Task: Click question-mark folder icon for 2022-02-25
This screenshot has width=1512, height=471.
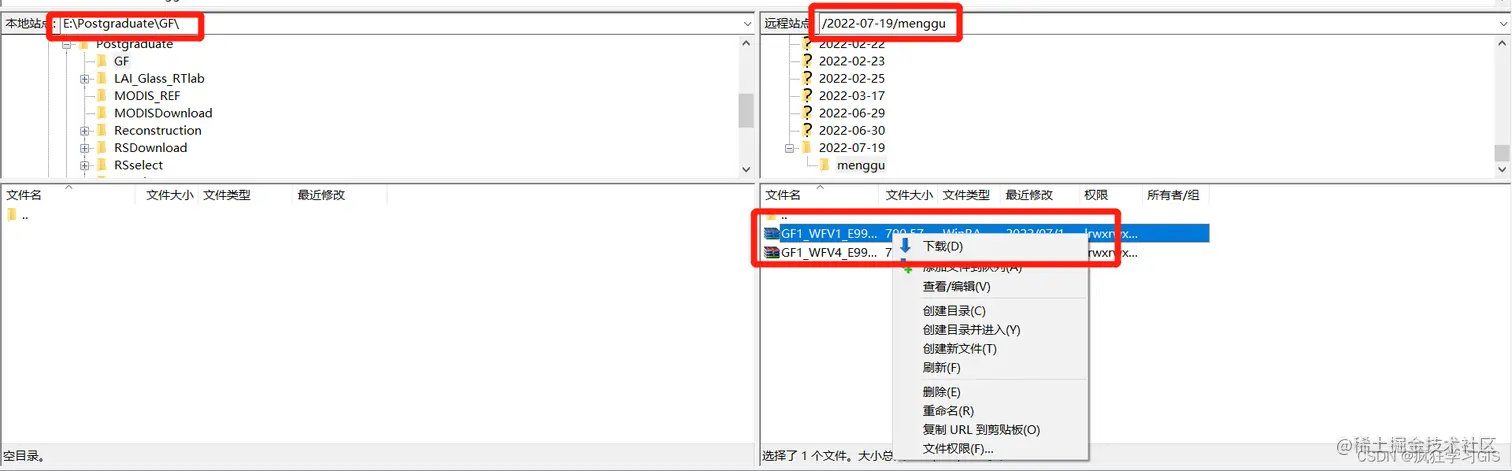Action: [807, 78]
